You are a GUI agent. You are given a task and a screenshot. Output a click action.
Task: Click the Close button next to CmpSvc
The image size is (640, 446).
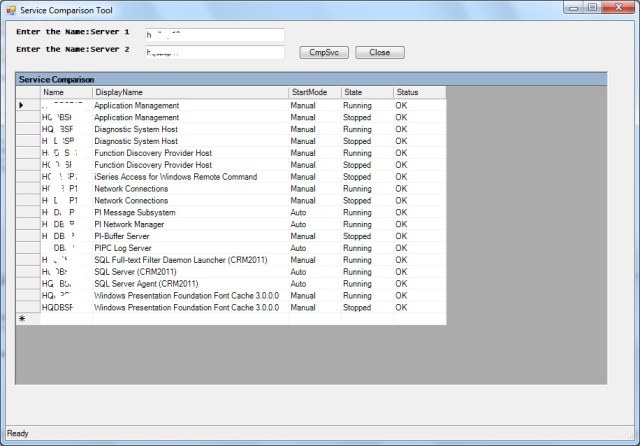[380, 52]
